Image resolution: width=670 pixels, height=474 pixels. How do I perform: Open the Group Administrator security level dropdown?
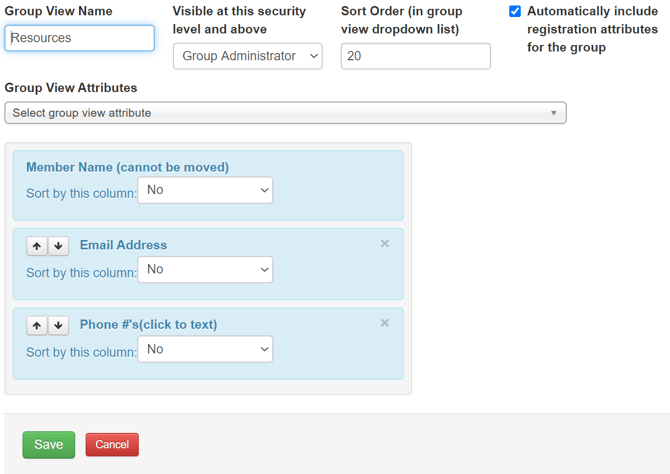coord(248,56)
